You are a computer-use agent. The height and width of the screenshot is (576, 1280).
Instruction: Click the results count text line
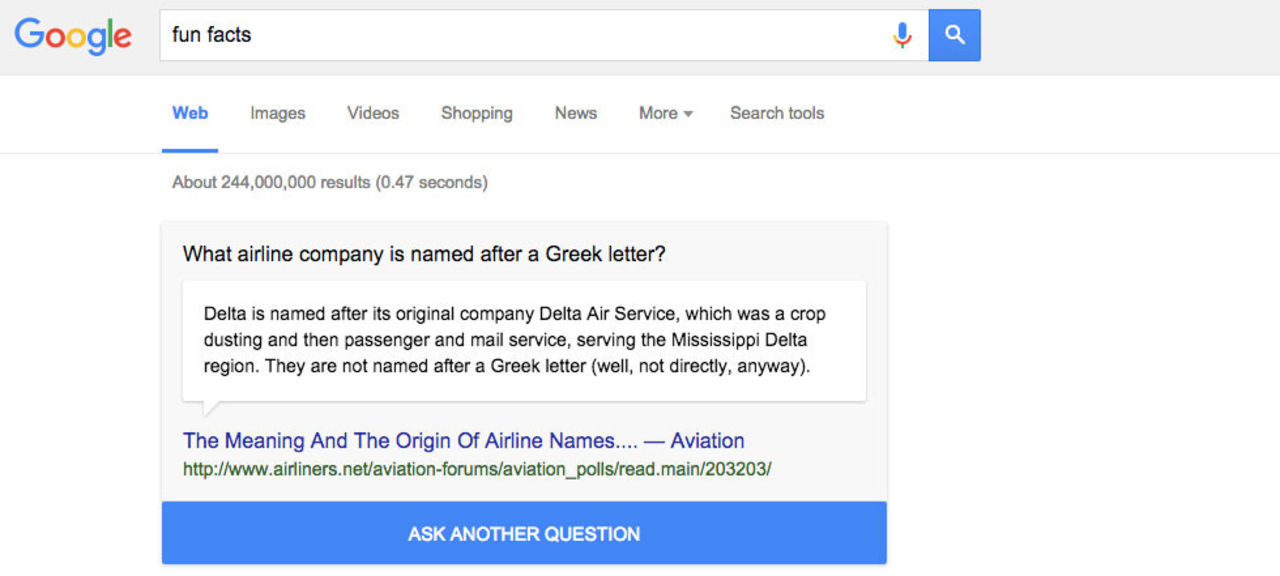(331, 182)
